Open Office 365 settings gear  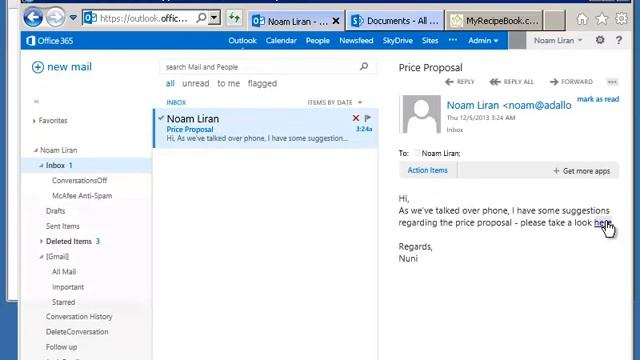tap(600, 40)
